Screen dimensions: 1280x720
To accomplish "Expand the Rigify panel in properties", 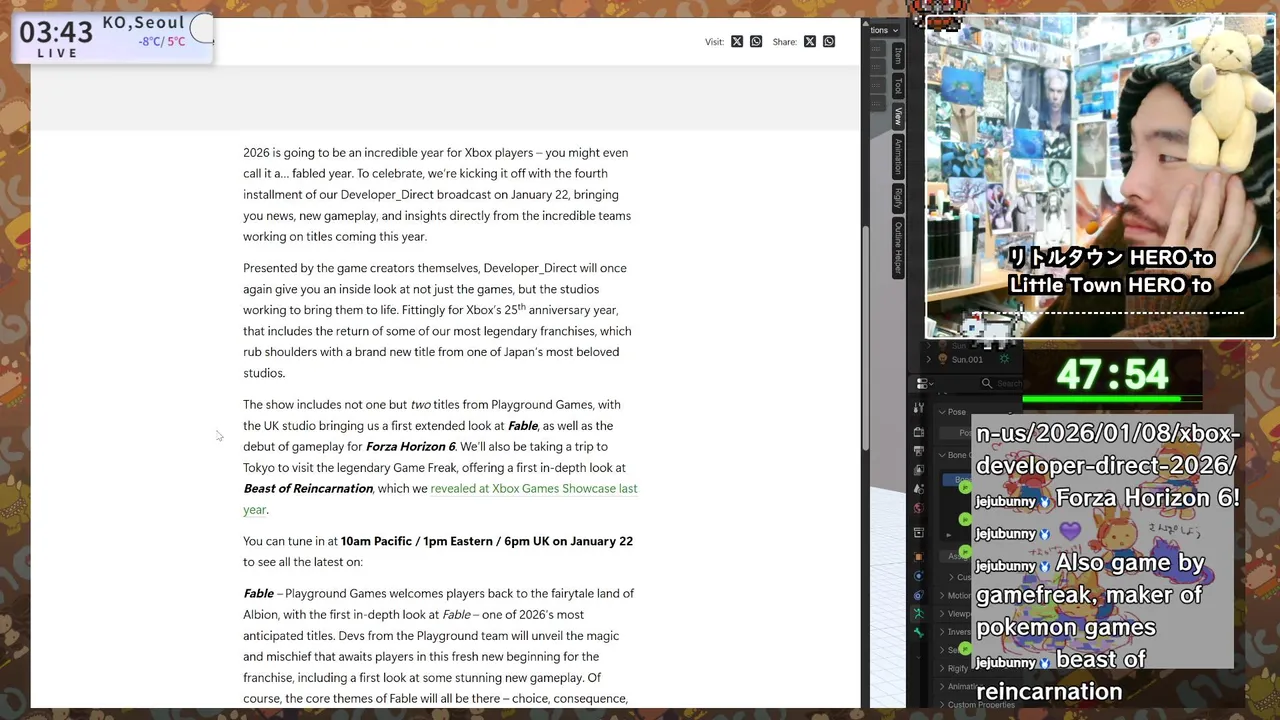I will tap(941, 667).
